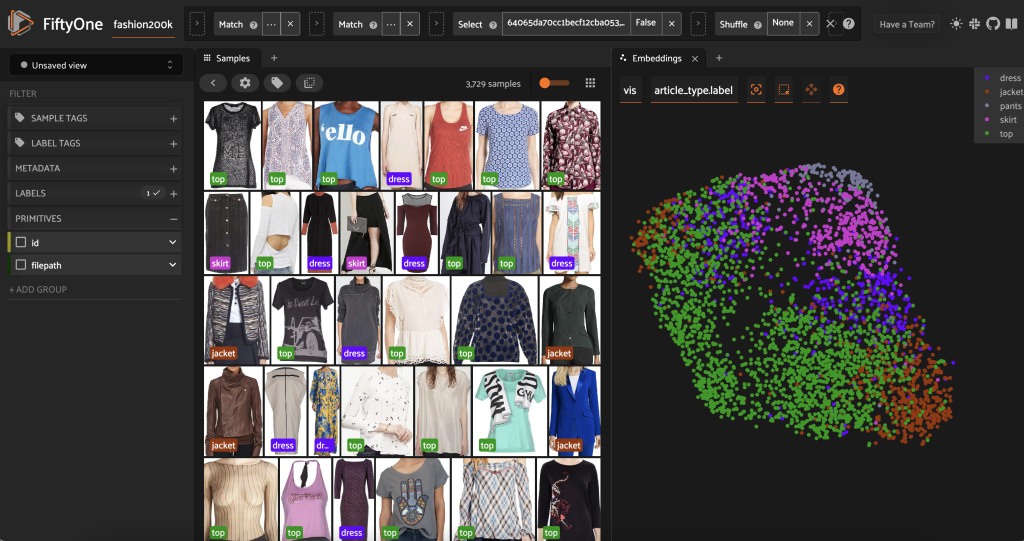Open the grid layout icon beside zoom slider
Screen dimensions: 1024x541
point(590,83)
